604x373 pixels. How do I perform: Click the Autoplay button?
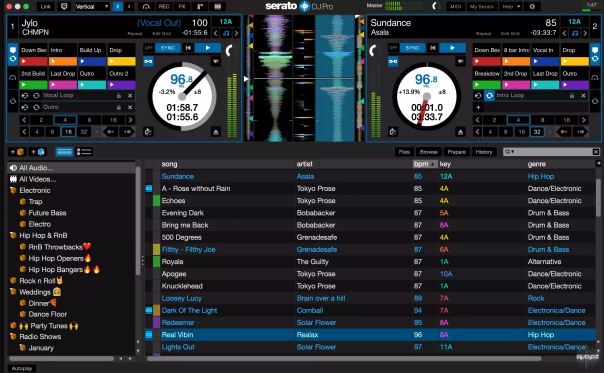(22, 368)
